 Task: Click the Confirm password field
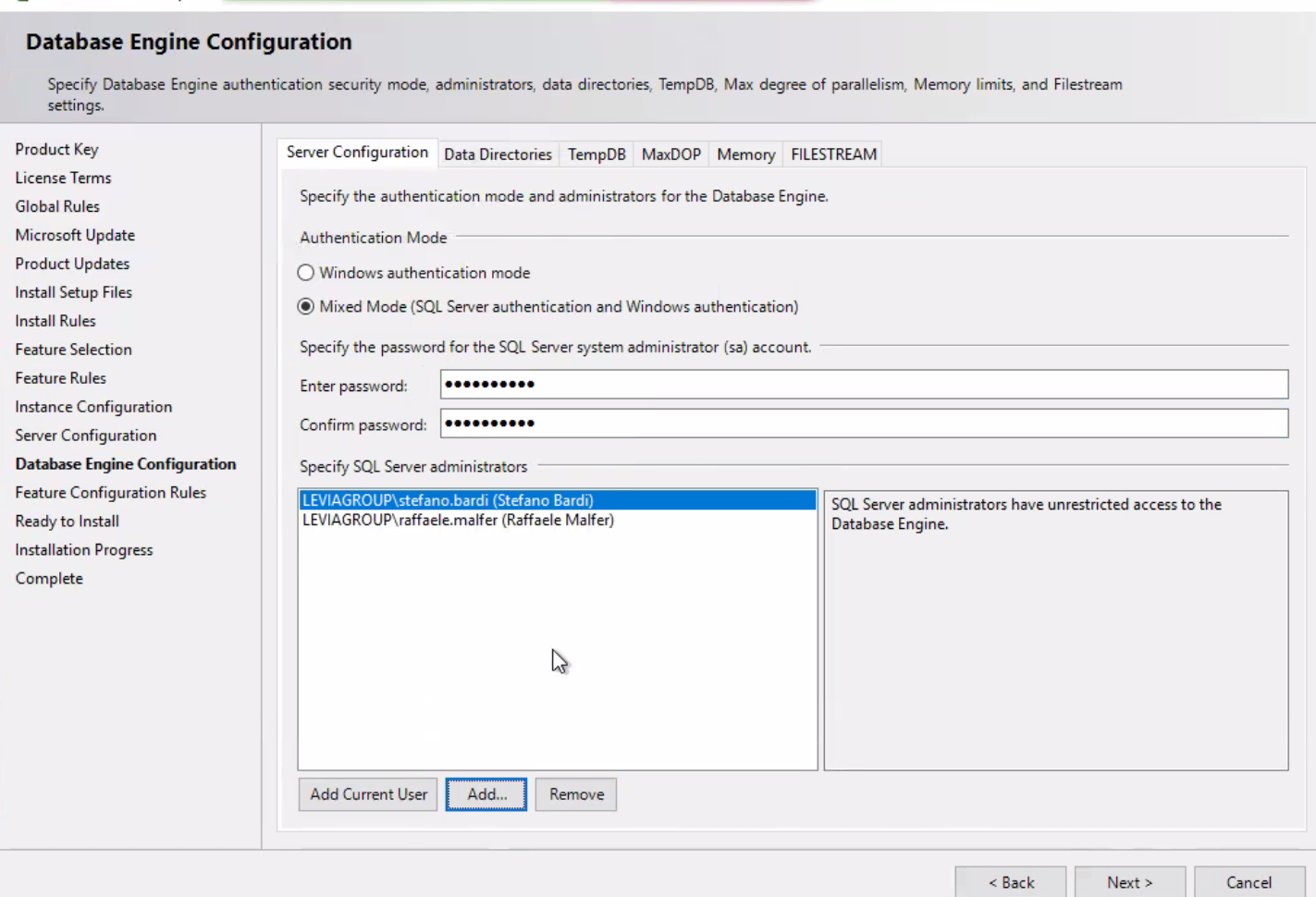[864, 424]
